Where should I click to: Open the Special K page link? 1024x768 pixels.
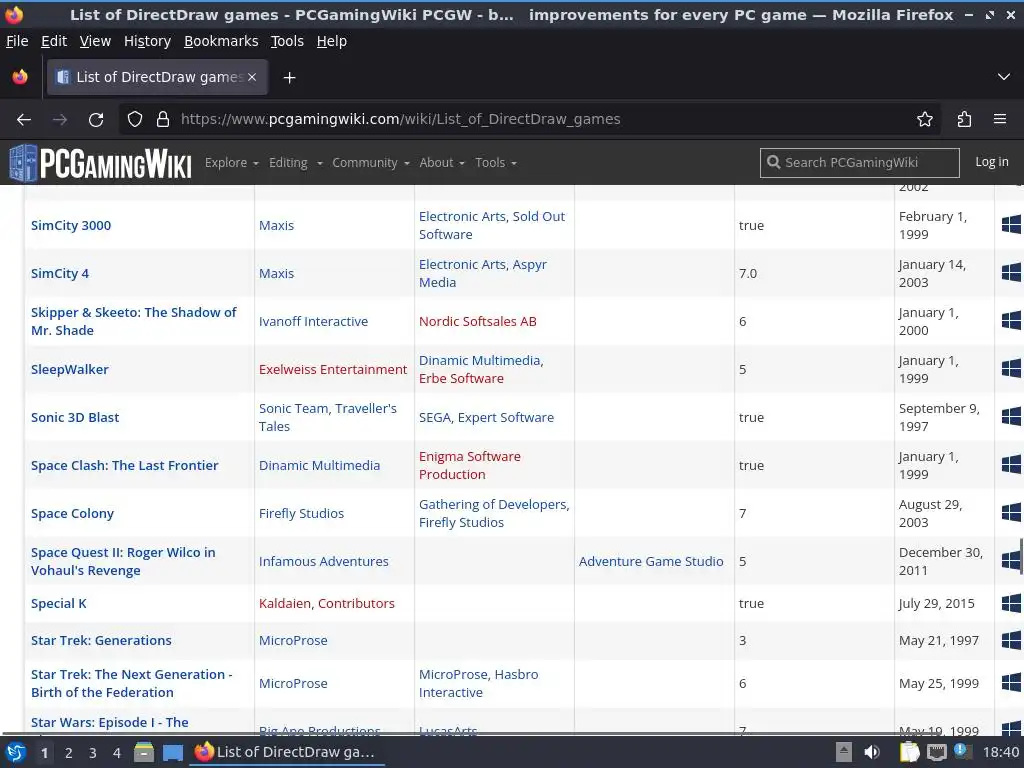[59, 603]
